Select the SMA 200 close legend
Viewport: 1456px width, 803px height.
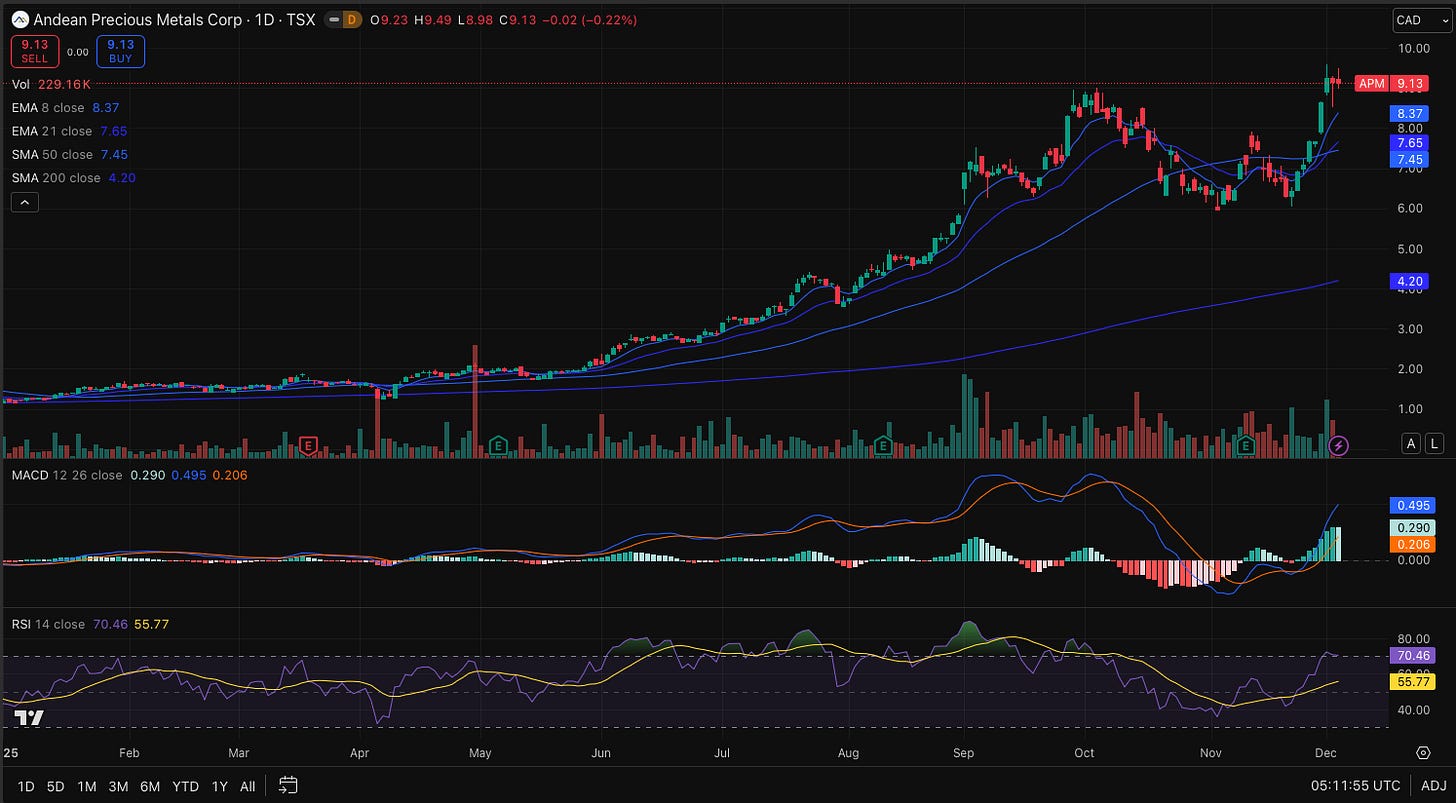click(74, 178)
